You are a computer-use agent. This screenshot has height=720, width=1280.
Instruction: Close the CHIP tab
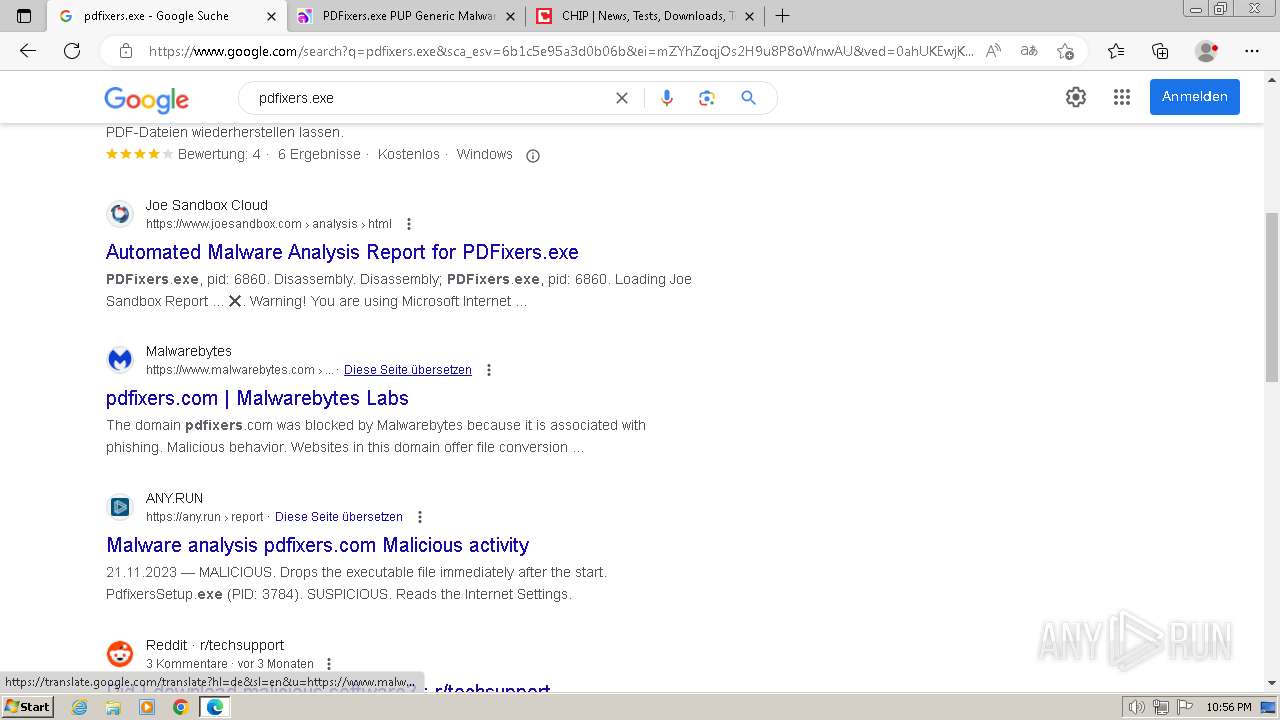click(x=749, y=16)
